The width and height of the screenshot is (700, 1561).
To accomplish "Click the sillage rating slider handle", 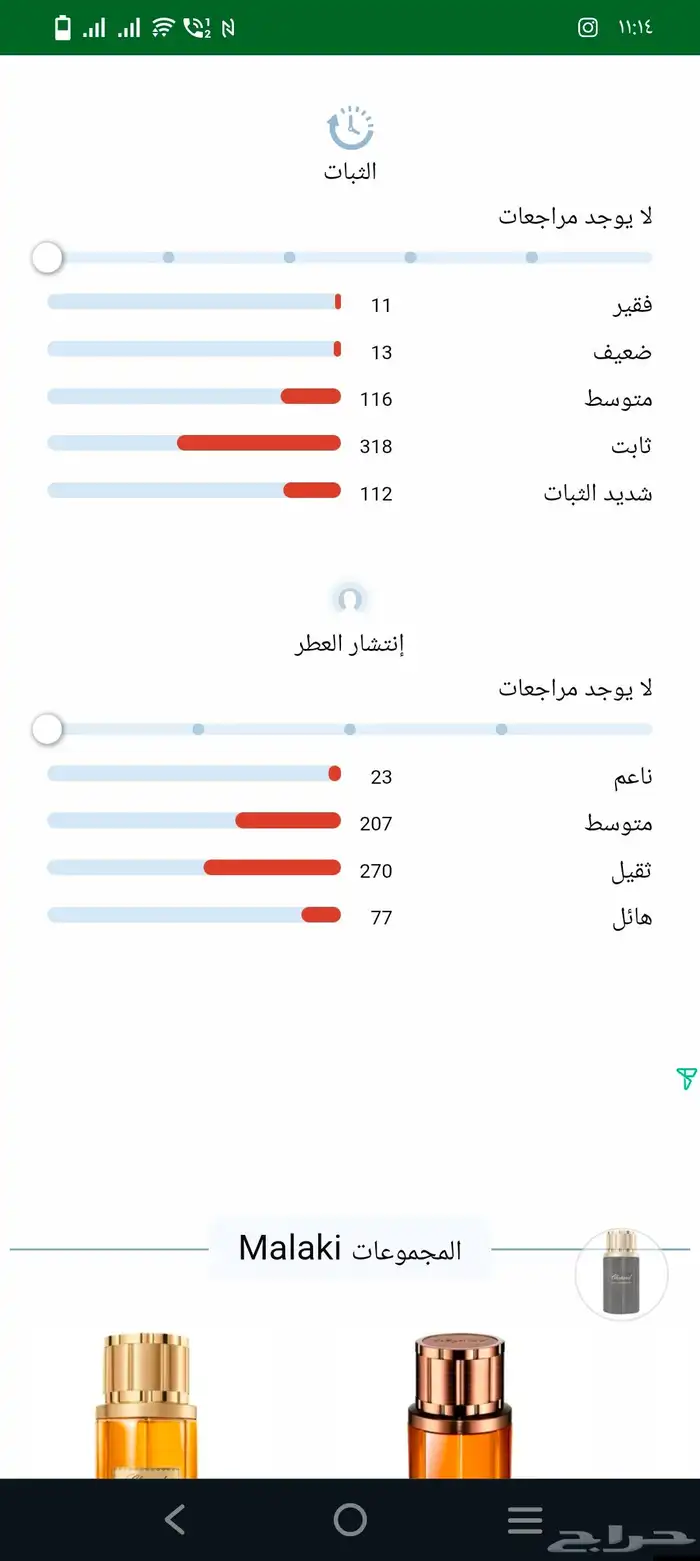I will [47, 730].
